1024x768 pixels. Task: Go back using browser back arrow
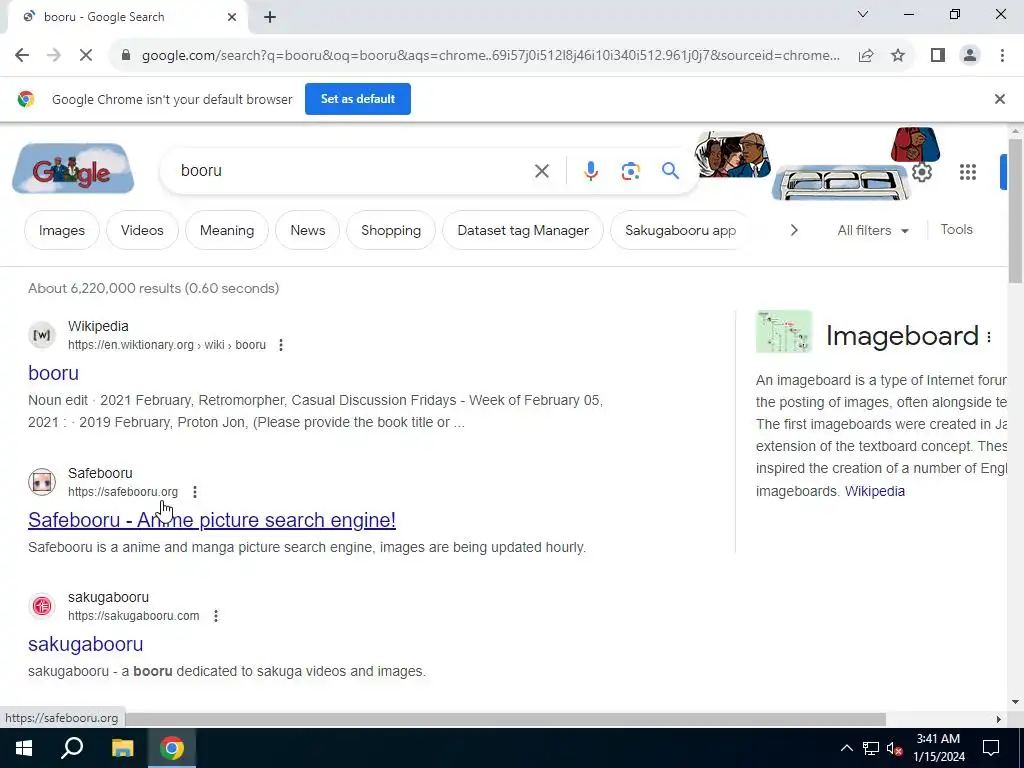[22, 56]
